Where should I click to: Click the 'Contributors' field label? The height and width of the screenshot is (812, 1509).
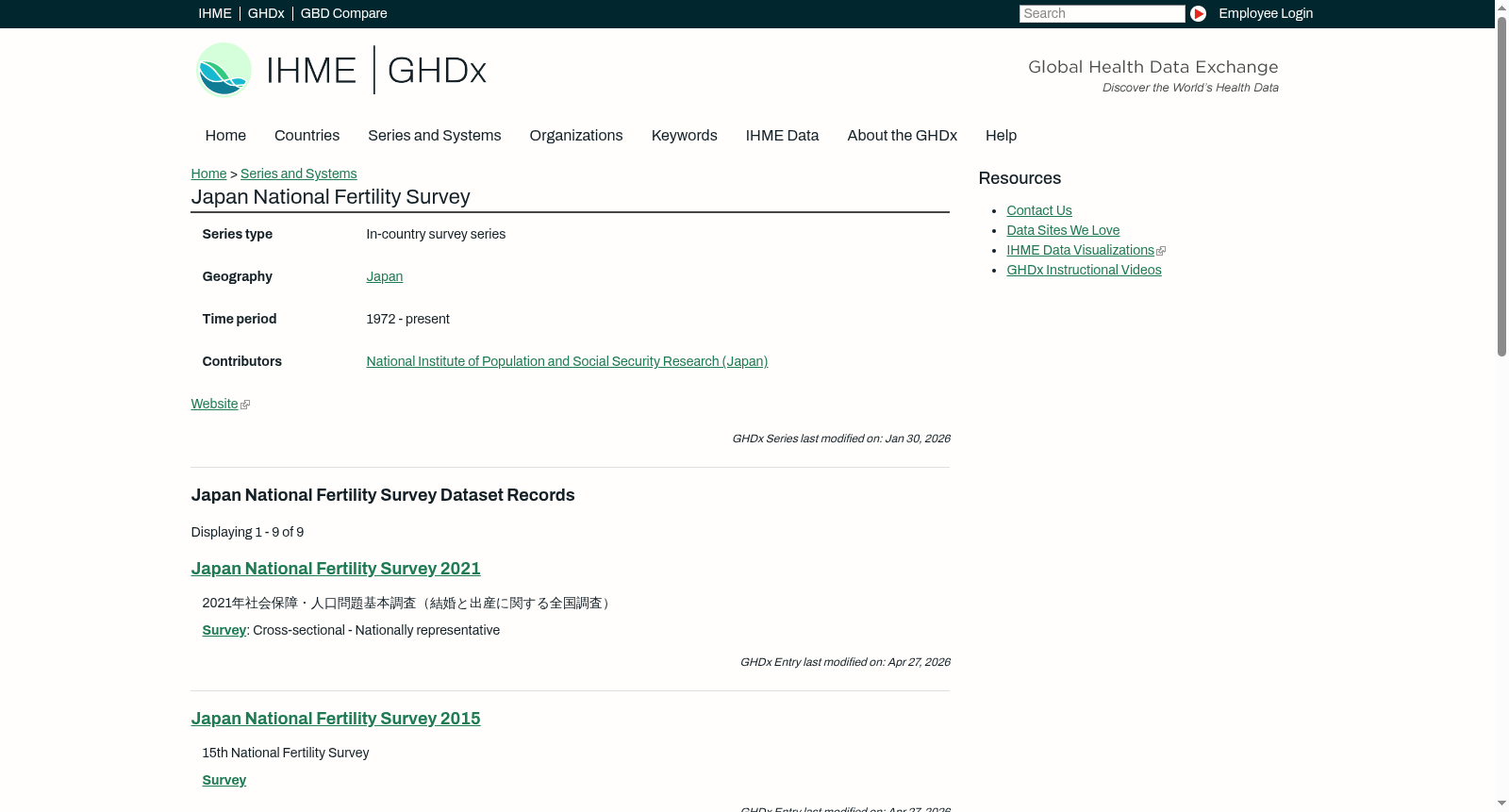[x=241, y=361]
